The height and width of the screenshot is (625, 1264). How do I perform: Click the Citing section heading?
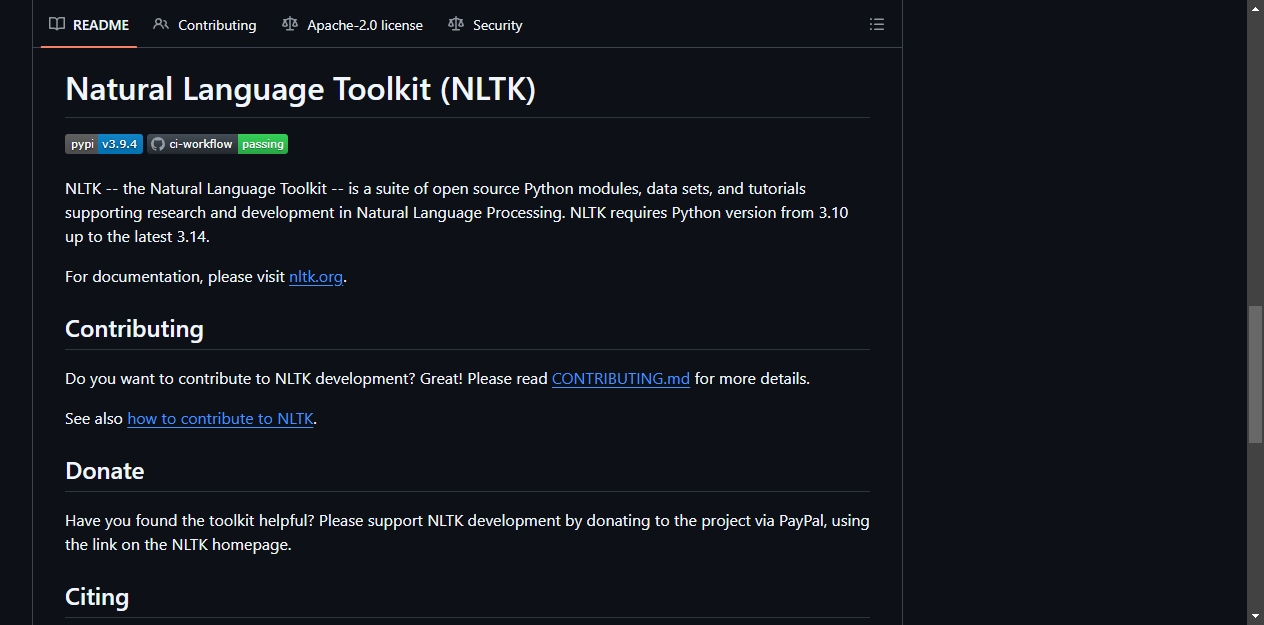click(x=97, y=597)
